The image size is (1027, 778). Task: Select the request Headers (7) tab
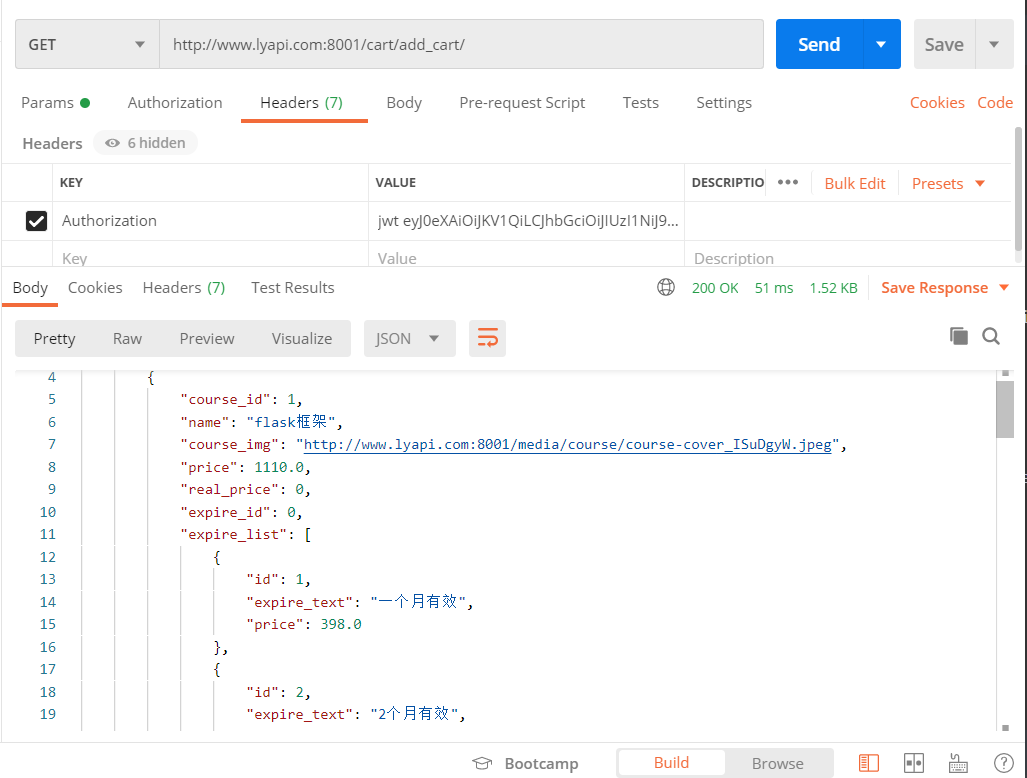[301, 103]
